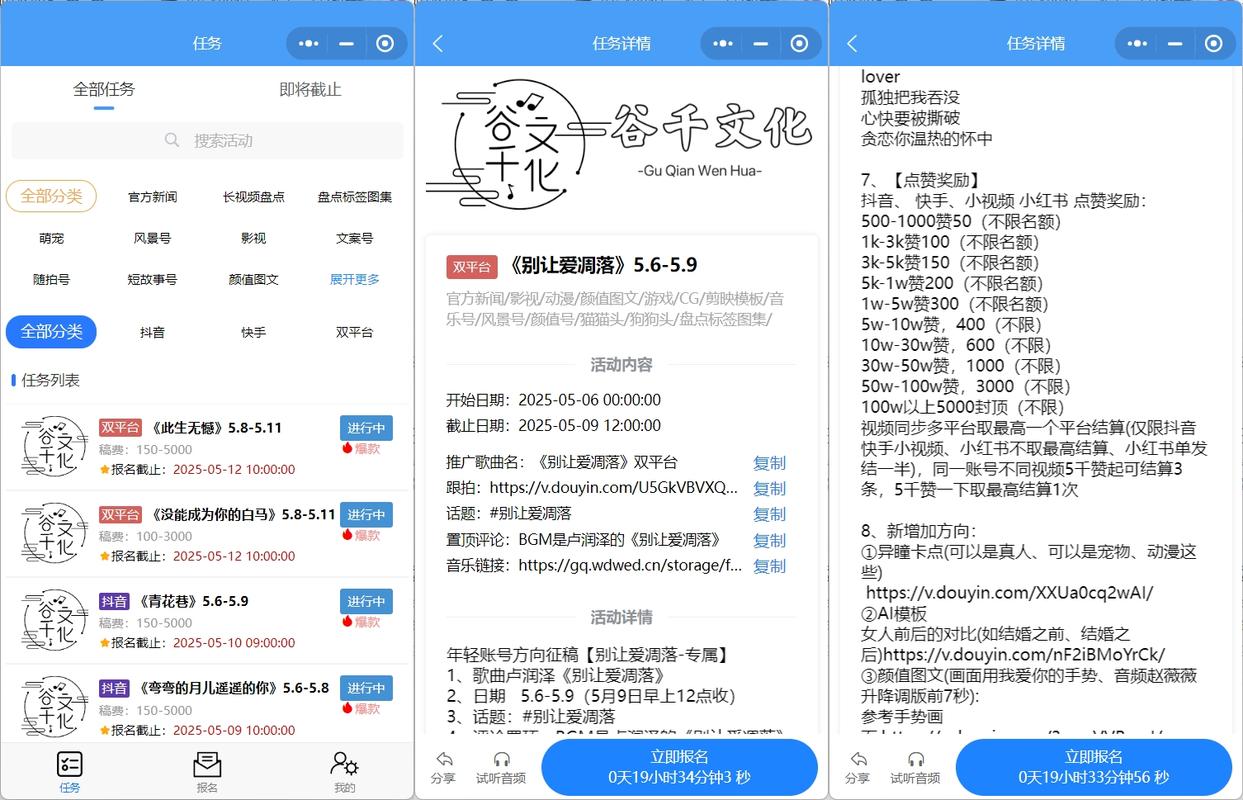Click the 抖音 tag on 《青花巷》 task
Viewport: 1243px width, 800px height.
click(x=115, y=601)
